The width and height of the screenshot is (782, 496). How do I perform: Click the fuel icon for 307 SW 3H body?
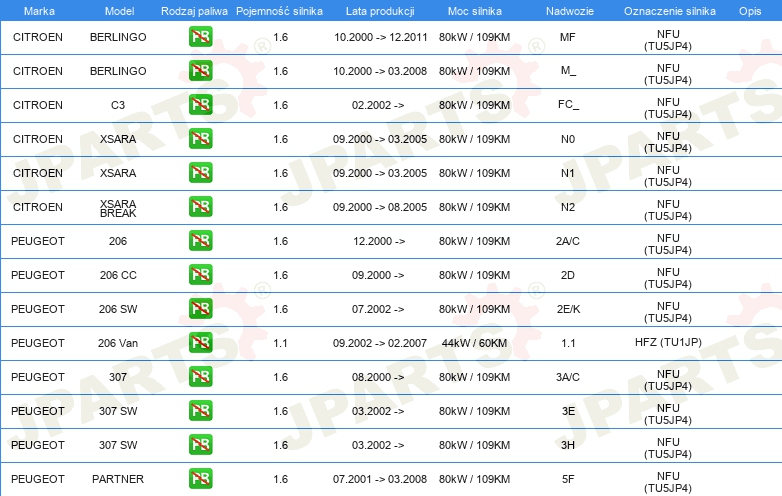pos(200,445)
